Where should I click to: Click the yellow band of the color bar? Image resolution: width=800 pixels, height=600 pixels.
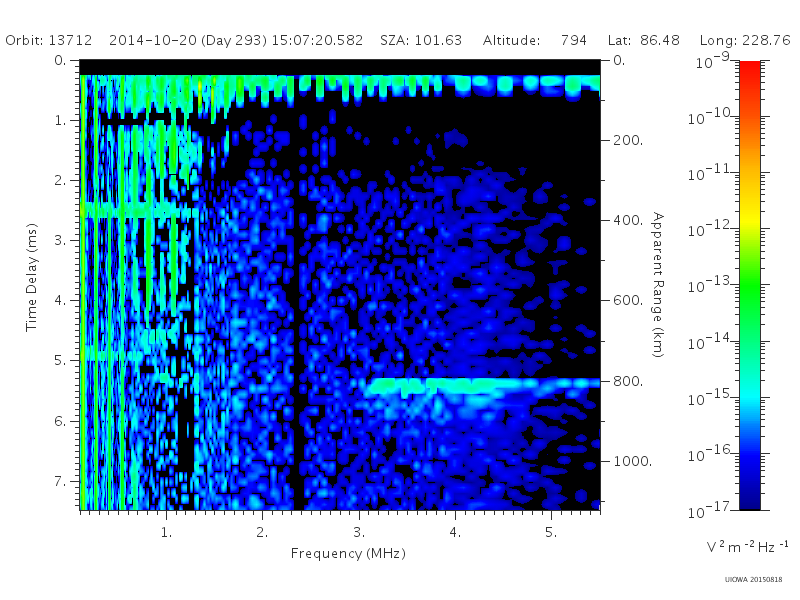tap(750, 219)
